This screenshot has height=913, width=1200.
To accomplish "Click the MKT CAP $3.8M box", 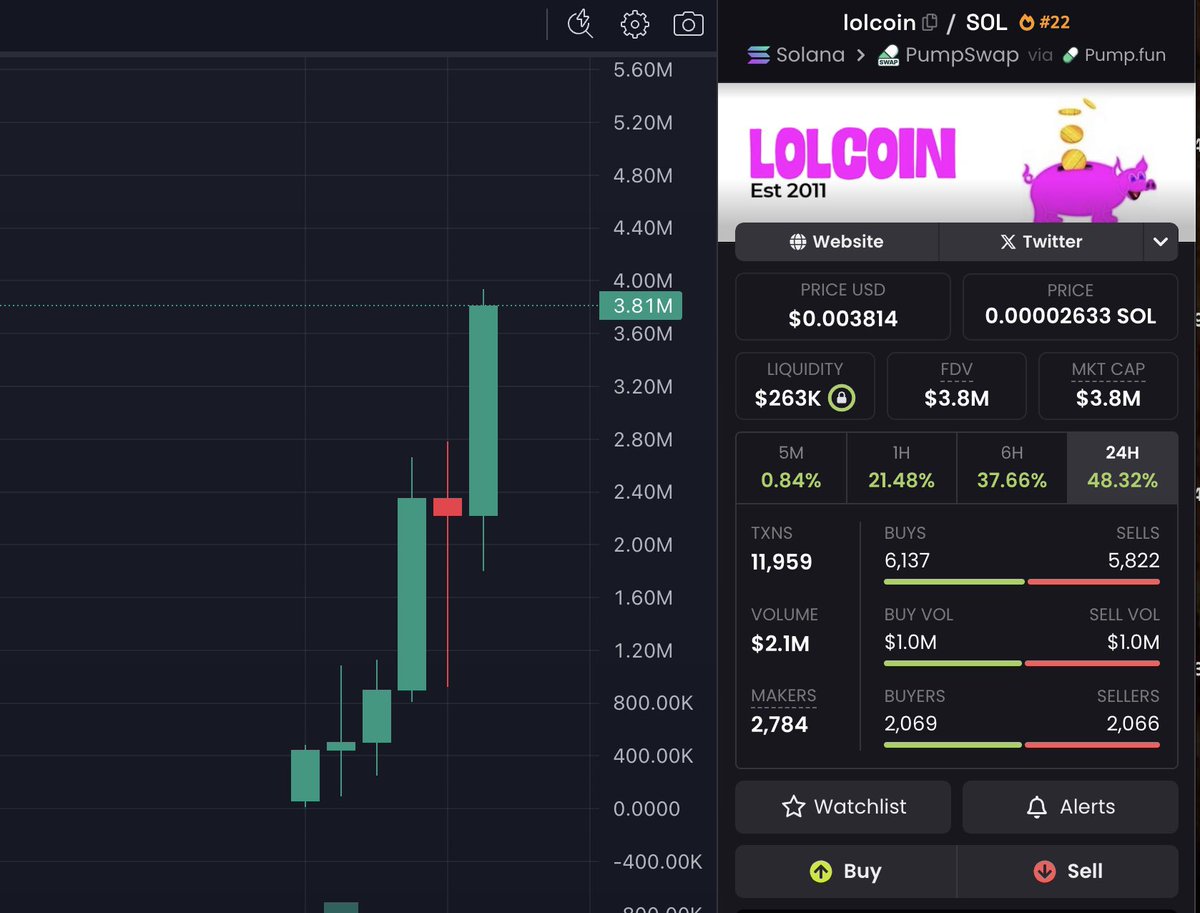I will pyautogui.click(x=1108, y=385).
